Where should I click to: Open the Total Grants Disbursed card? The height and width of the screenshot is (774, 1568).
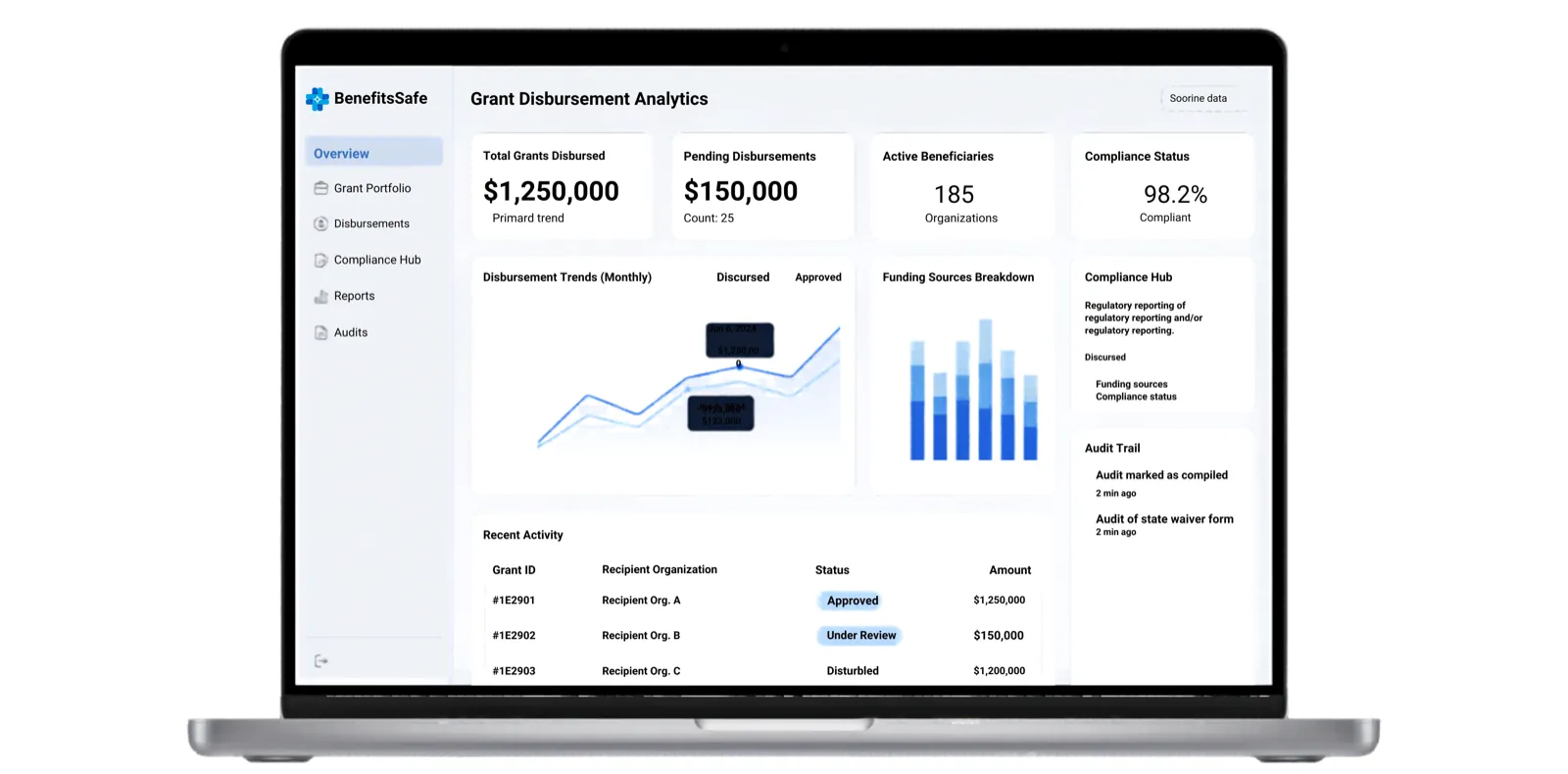pos(562,186)
